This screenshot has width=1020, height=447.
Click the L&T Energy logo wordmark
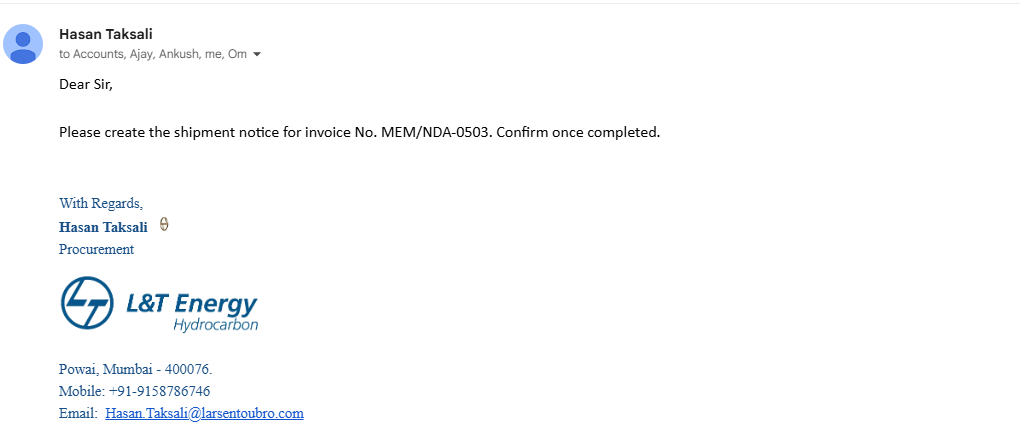click(x=192, y=303)
